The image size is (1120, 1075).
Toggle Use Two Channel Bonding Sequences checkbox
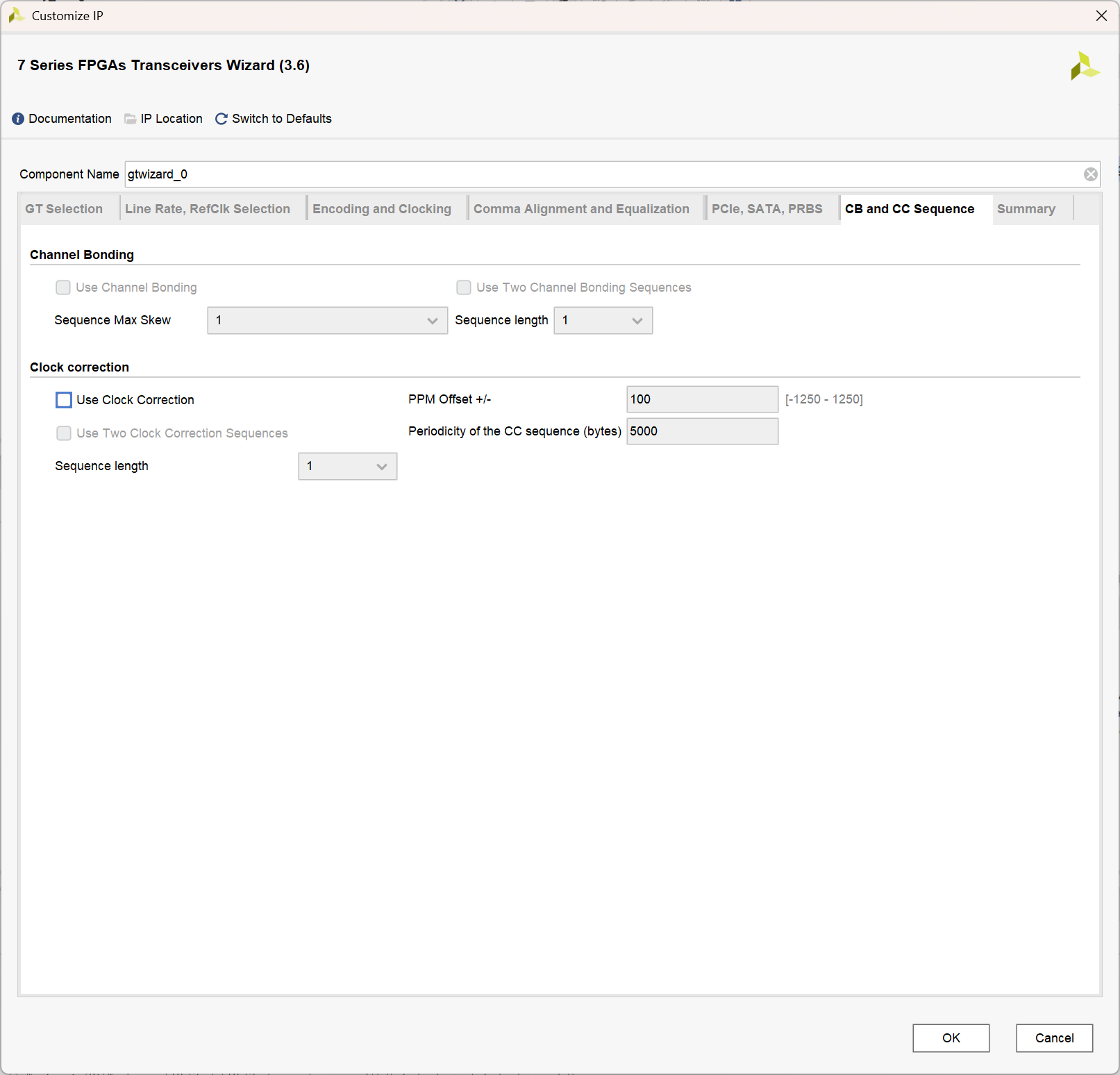[464, 287]
